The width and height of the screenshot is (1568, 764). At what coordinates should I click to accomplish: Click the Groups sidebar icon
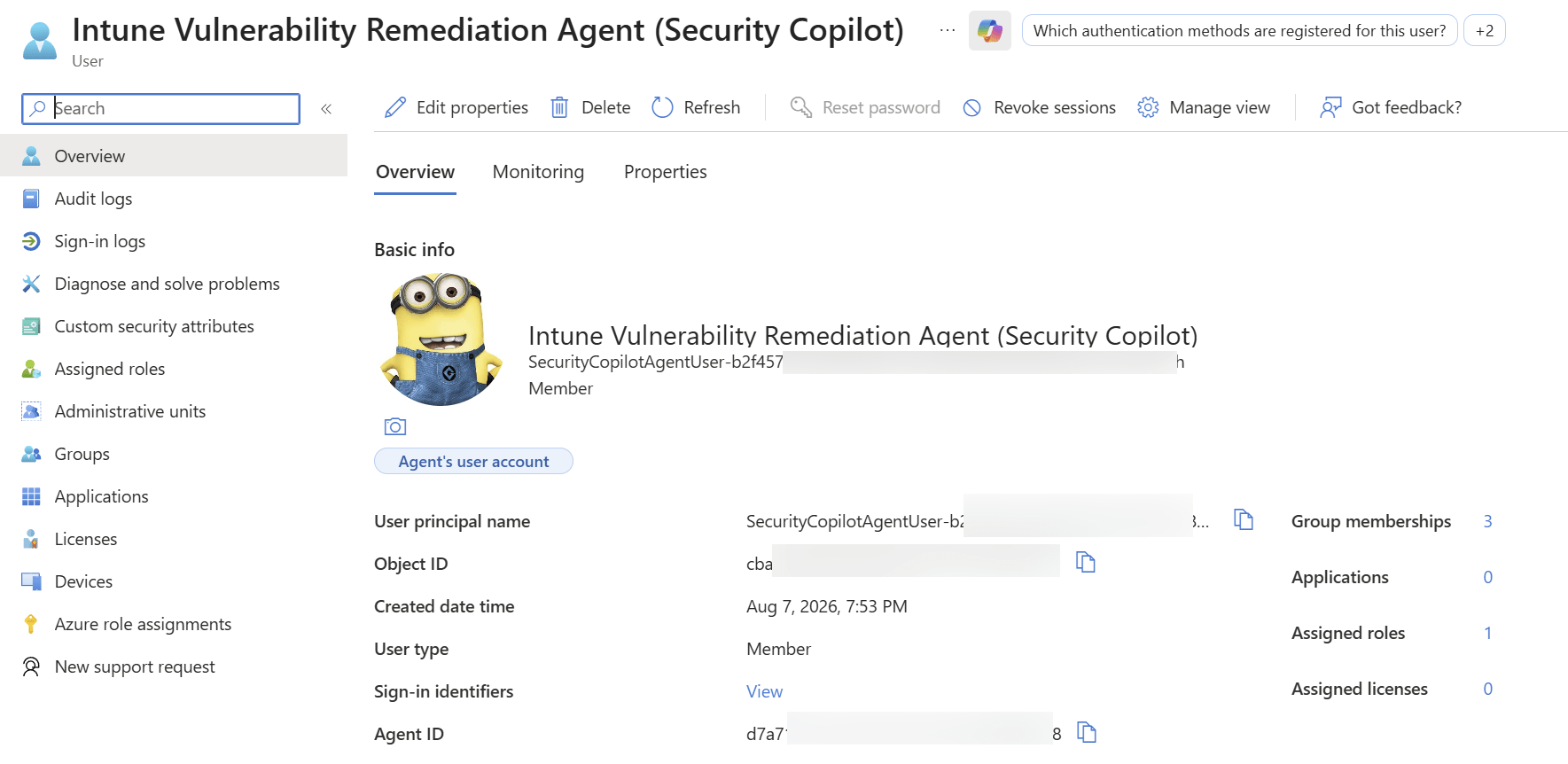[31, 454]
